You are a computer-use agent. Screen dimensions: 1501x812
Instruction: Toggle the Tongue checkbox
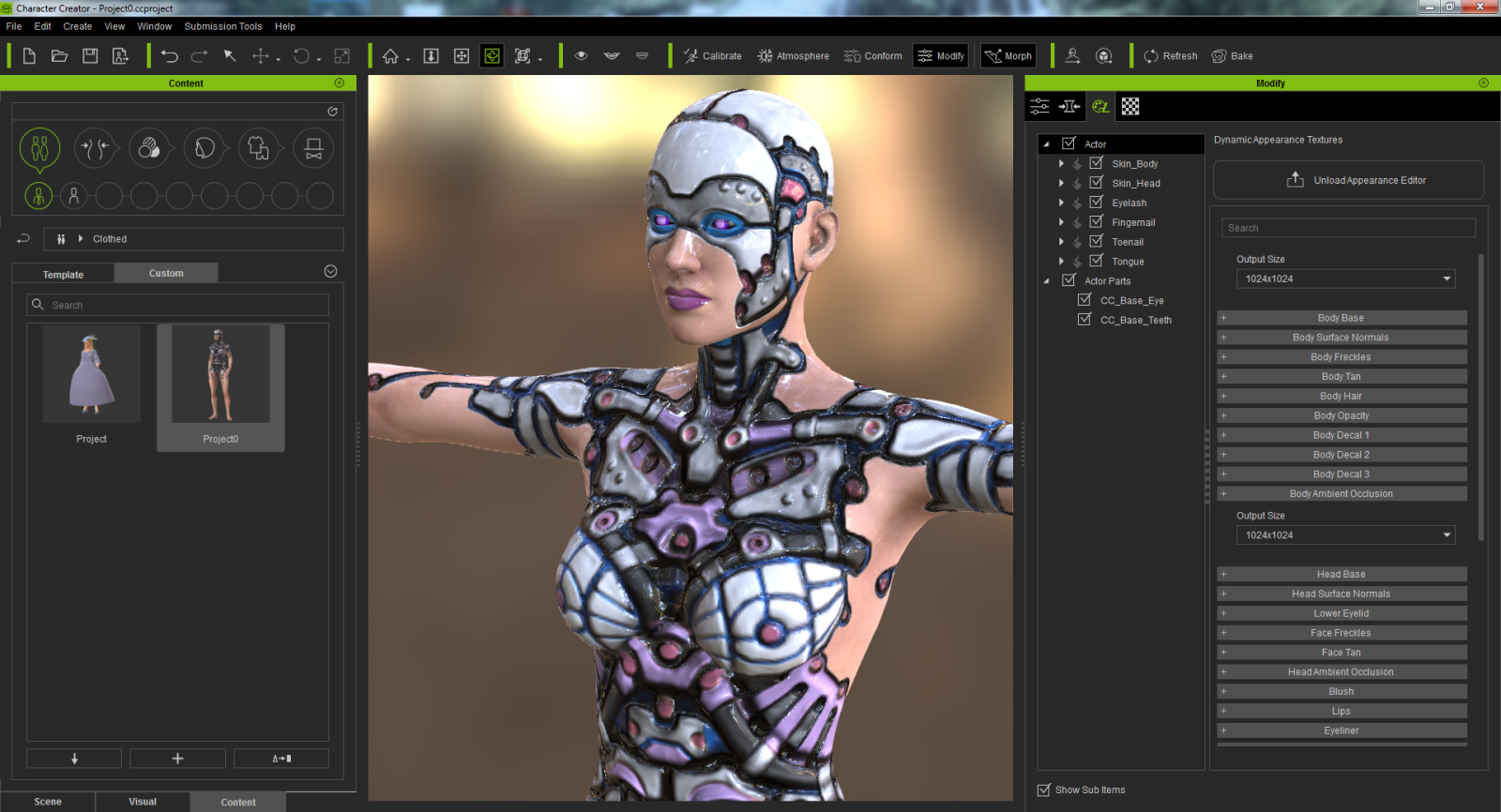[x=1096, y=261]
